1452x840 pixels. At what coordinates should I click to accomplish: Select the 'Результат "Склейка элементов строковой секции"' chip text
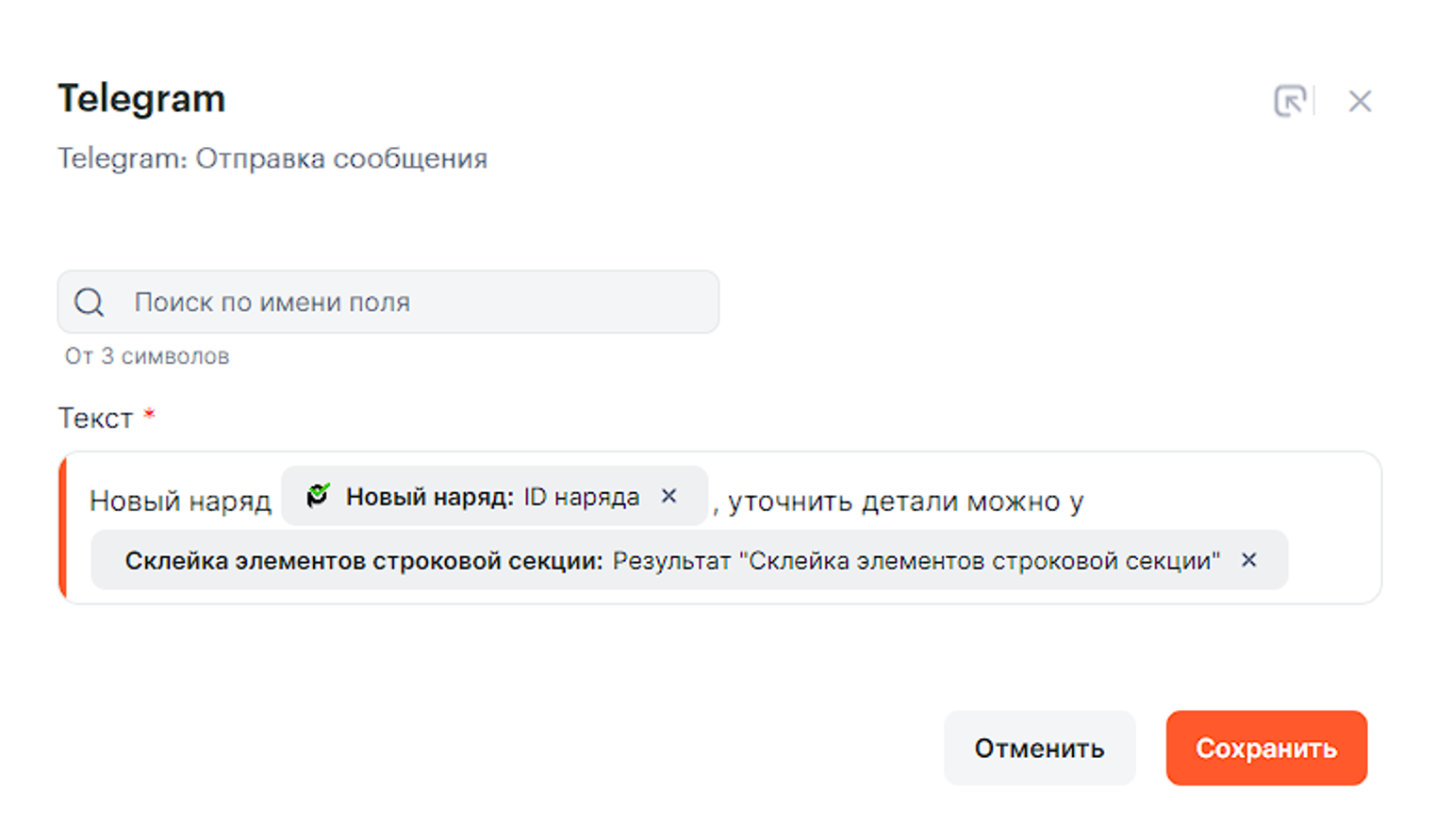pos(916,561)
